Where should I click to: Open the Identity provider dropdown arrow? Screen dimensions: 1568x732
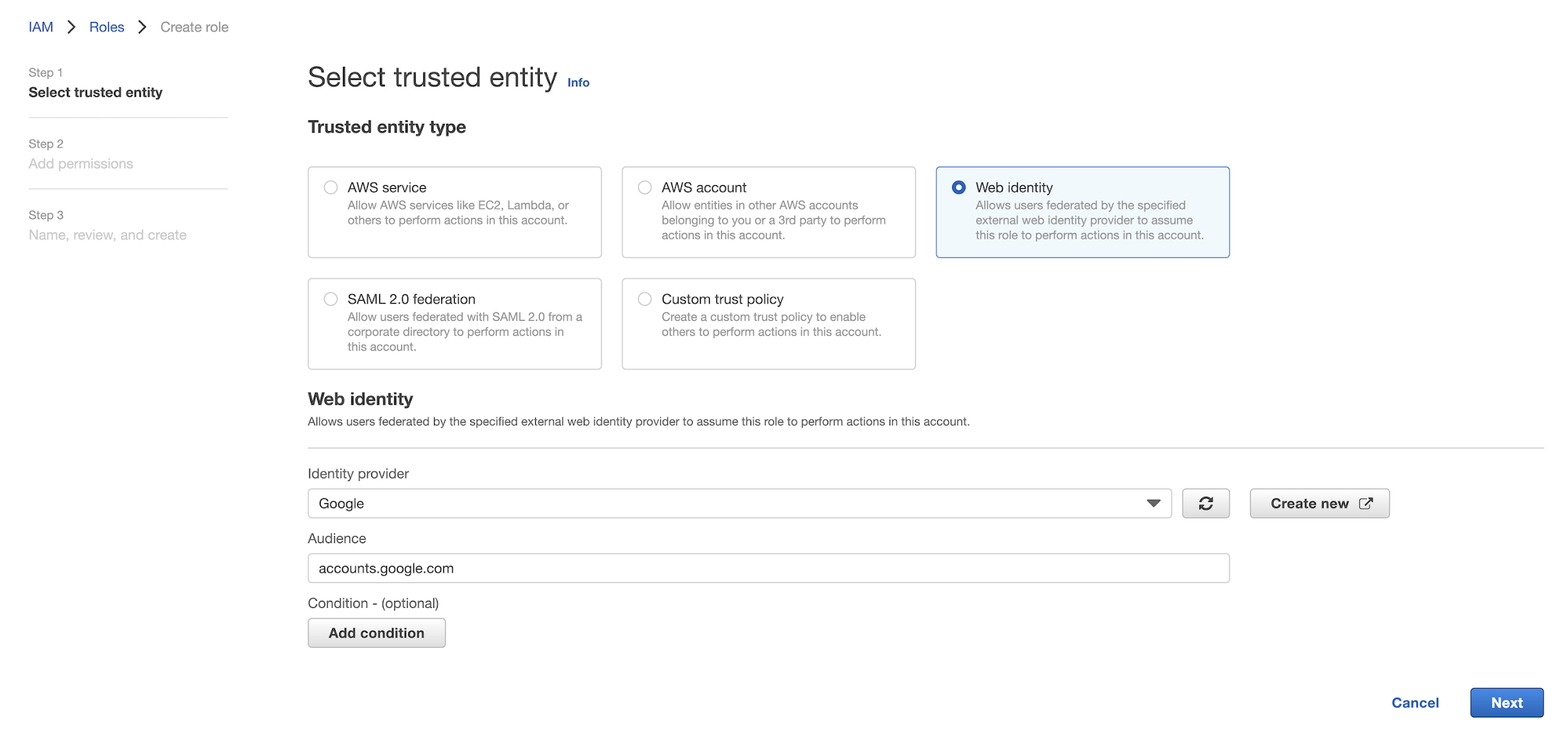1153,503
